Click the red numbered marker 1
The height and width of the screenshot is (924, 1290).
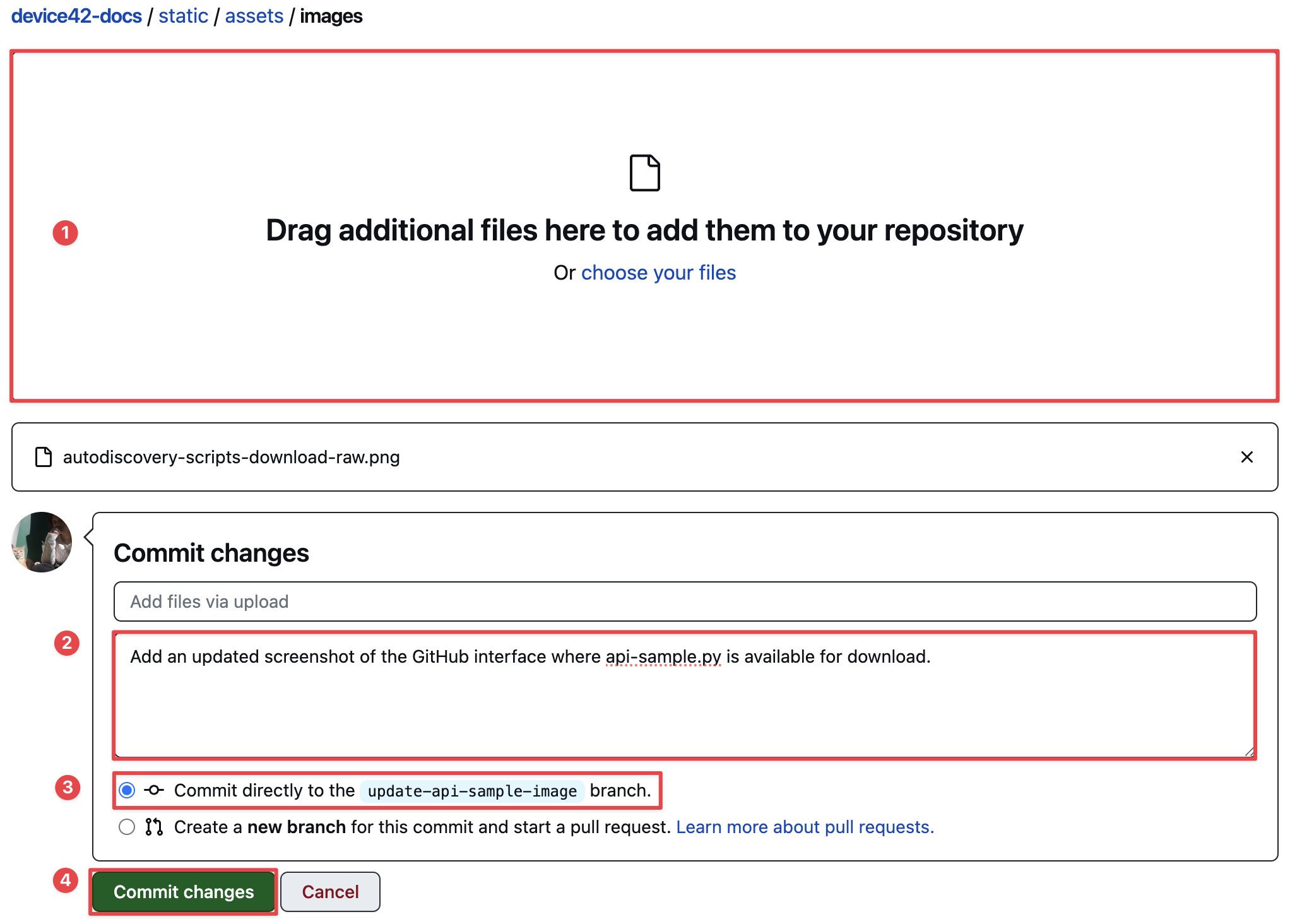(65, 233)
